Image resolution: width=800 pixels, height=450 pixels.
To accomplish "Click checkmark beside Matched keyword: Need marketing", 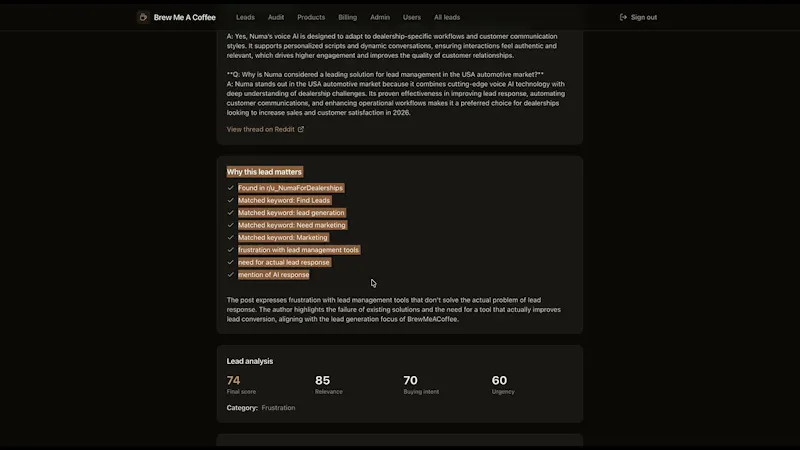I will pos(231,225).
